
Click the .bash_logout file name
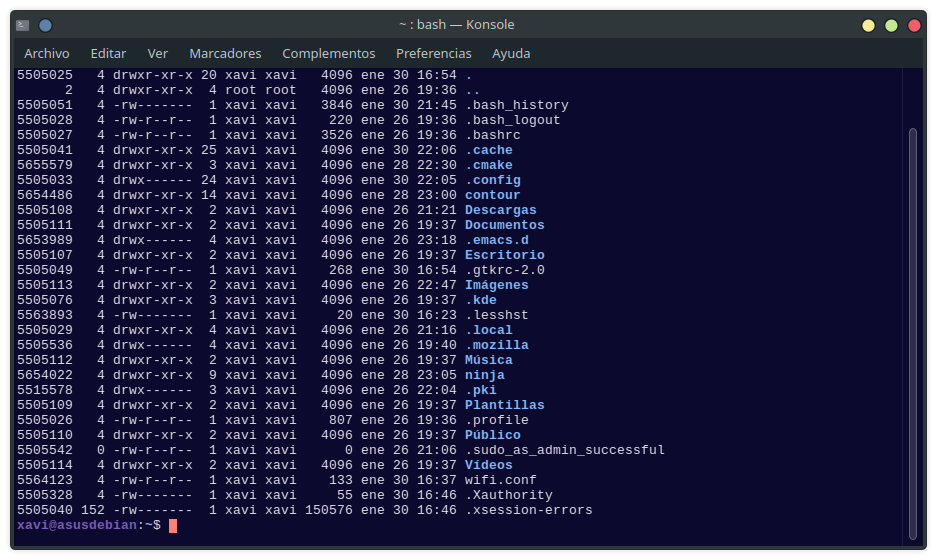click(x=513, y=120)
